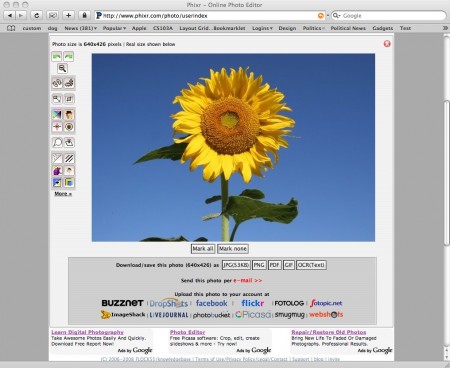Download photo as PDF
Screen dimensions: 450x368
[x=275, y=265]
